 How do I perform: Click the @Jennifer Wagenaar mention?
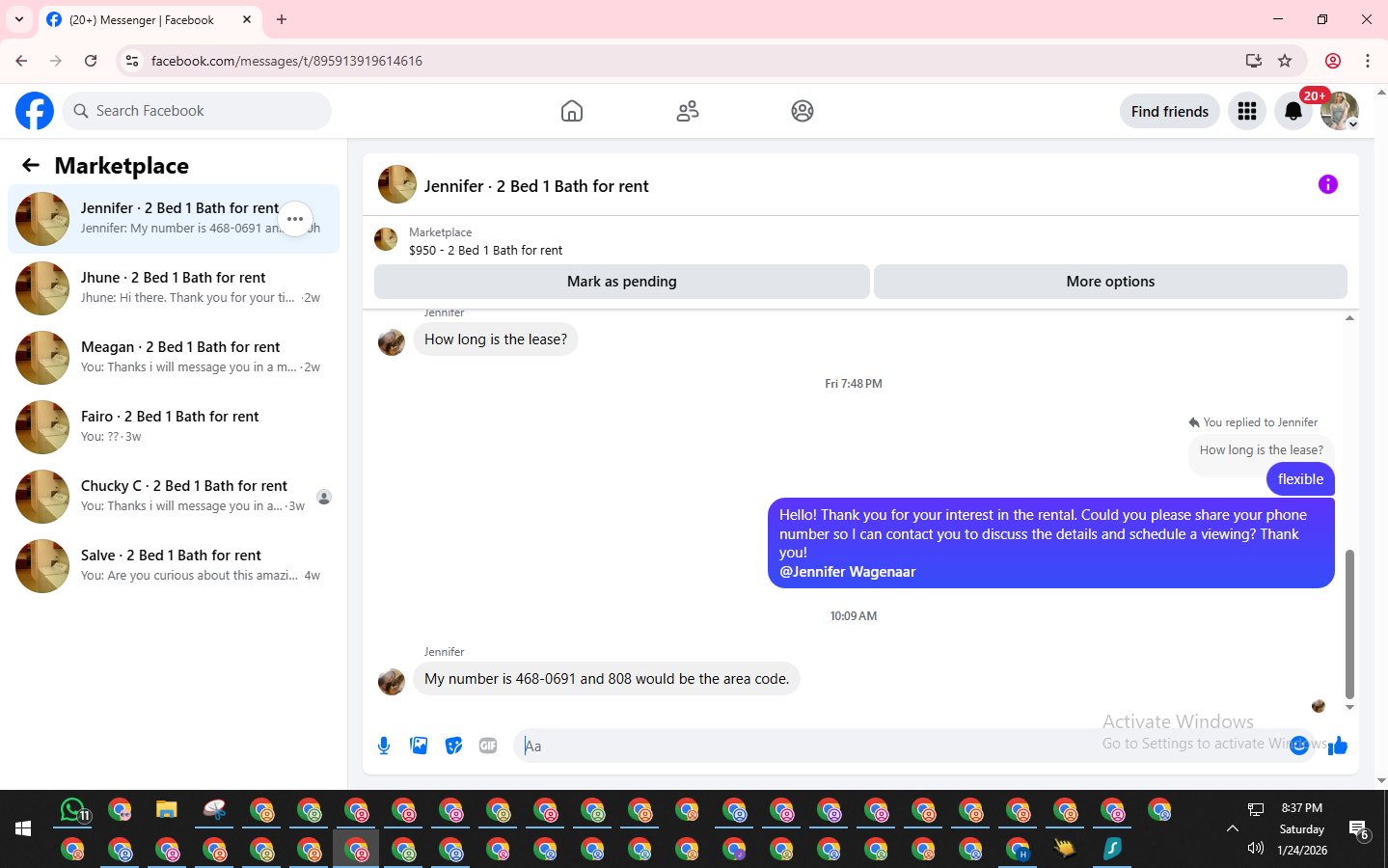point(848,572)
